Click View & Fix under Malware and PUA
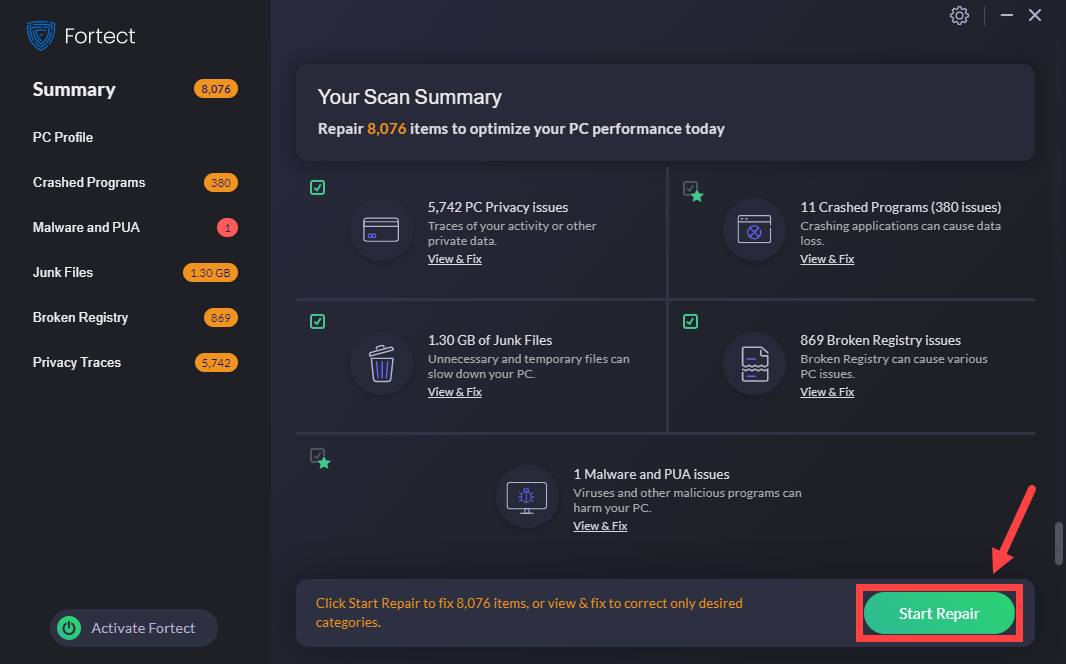 coord(600,526)
